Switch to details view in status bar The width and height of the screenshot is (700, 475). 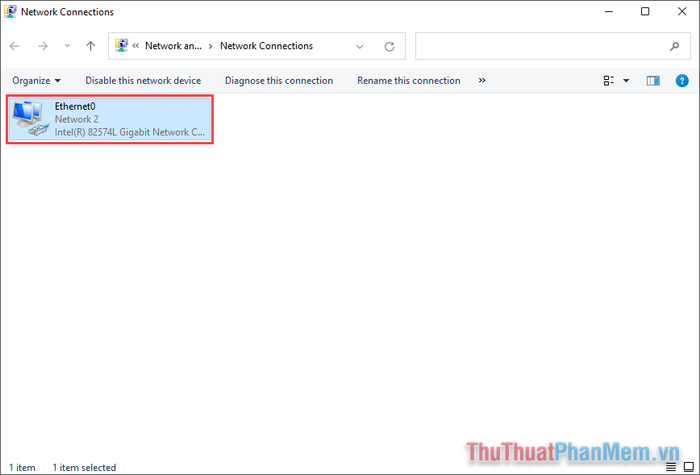[x=671, y=467]
